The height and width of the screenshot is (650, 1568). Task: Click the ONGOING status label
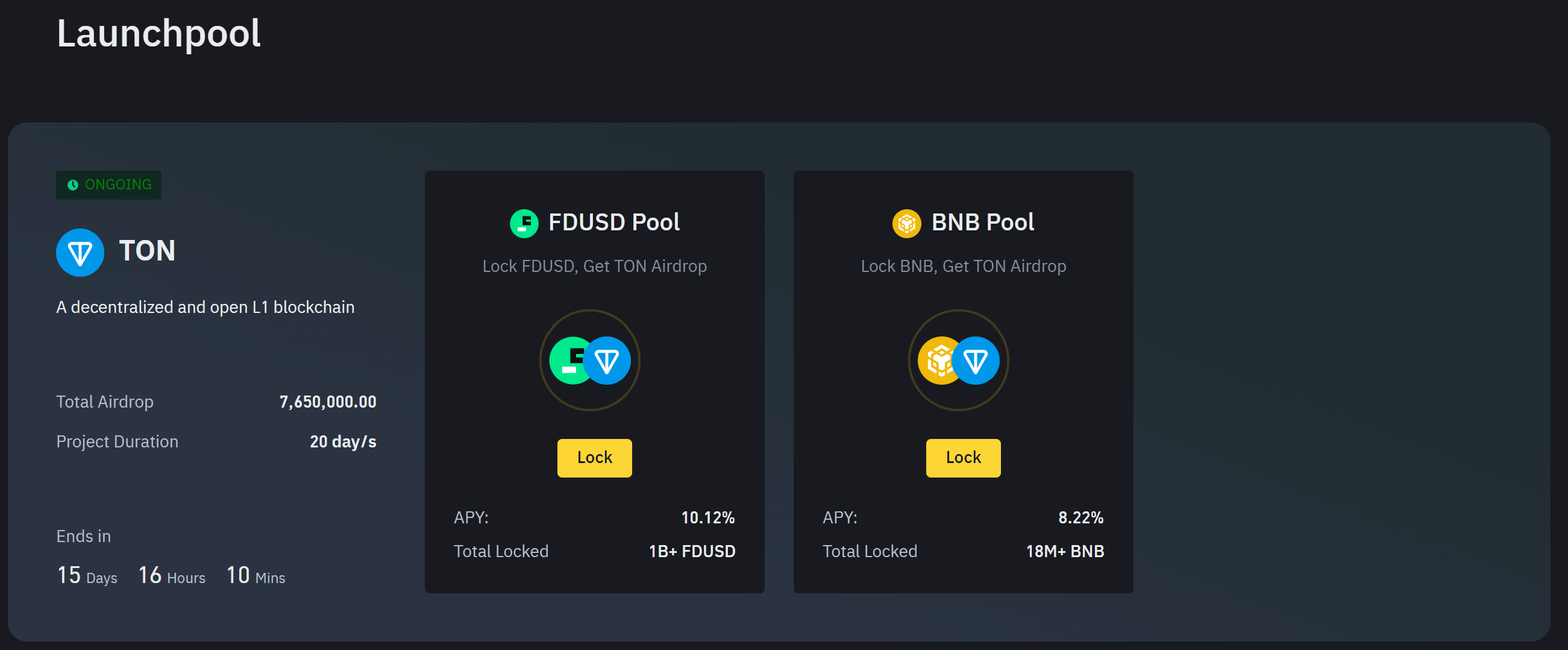click(x=118, y=185)
